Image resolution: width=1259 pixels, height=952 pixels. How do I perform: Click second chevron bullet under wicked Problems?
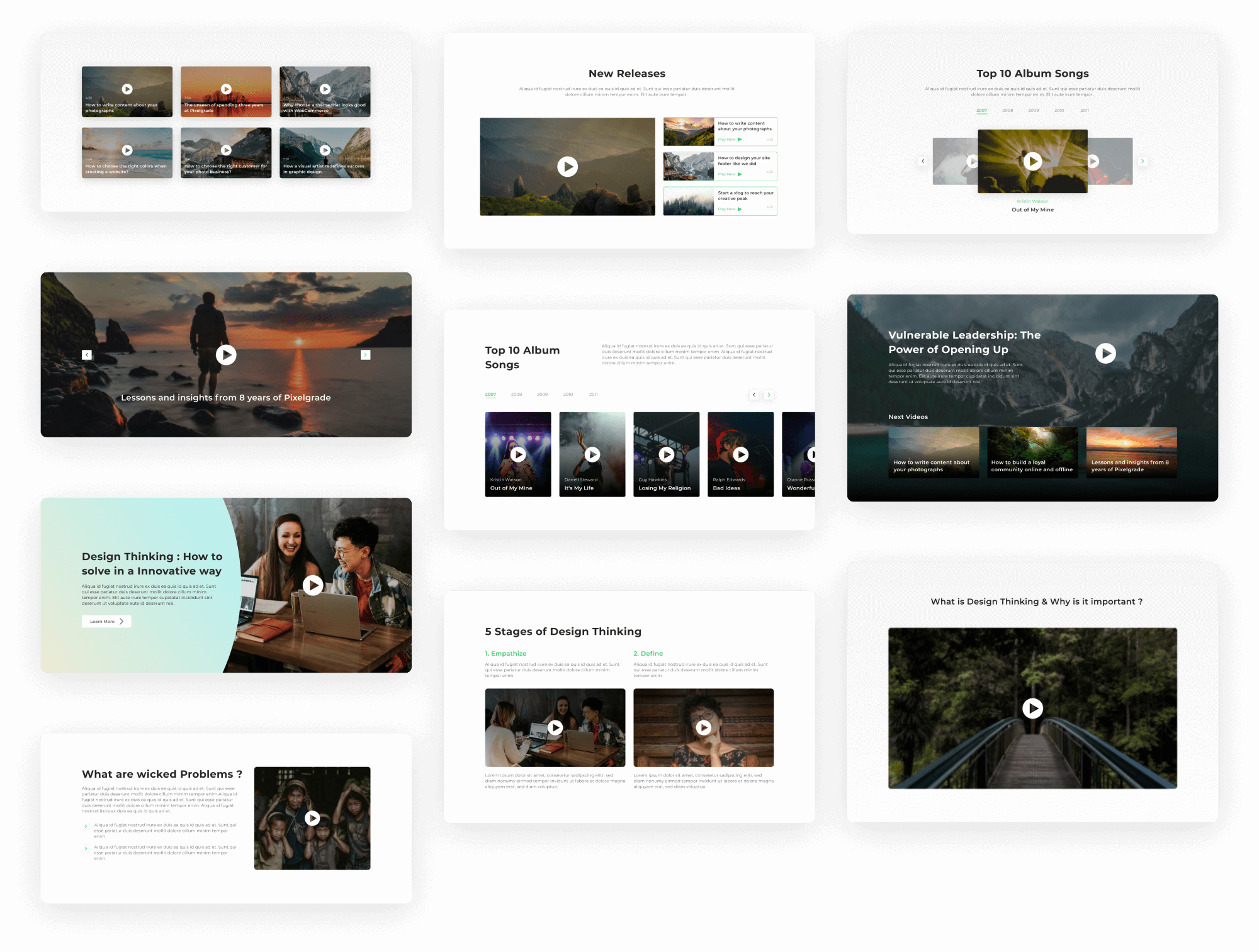tap(86, 848)
